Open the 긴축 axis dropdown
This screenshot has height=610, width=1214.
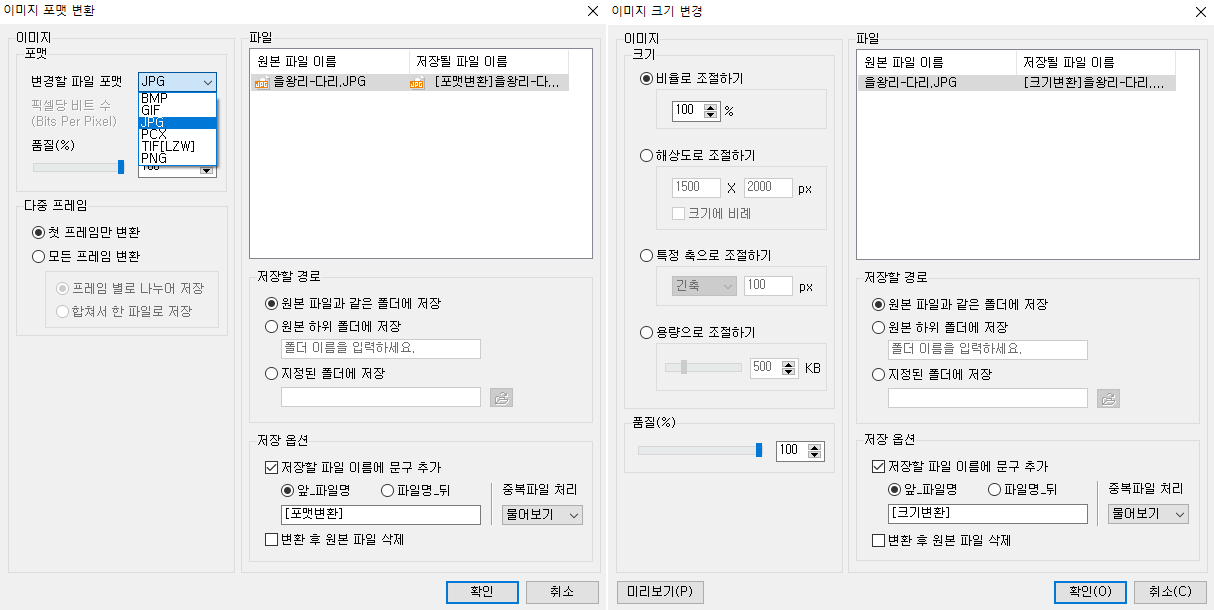pos(702,285)
